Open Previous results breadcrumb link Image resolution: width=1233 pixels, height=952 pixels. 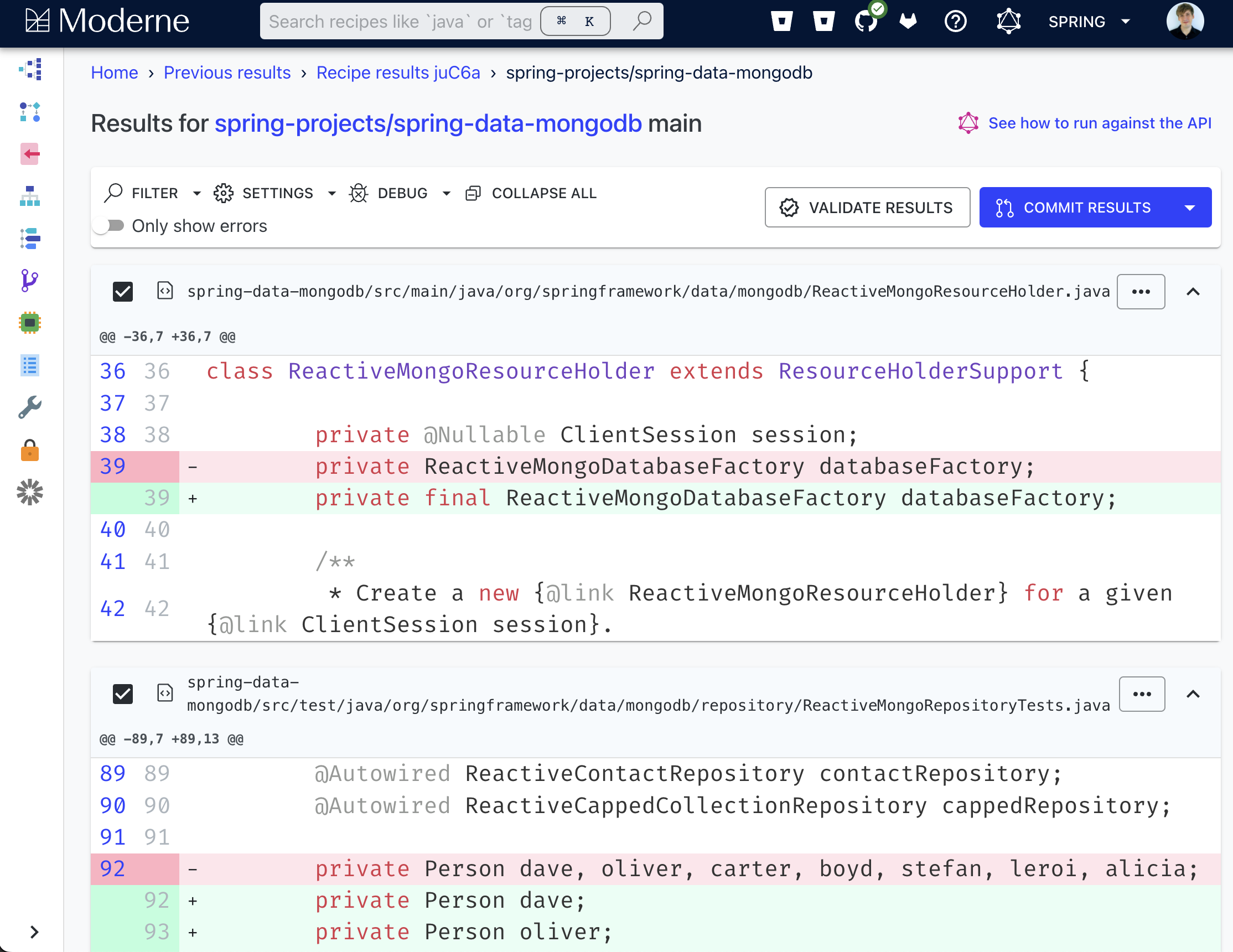click(227, 73)
